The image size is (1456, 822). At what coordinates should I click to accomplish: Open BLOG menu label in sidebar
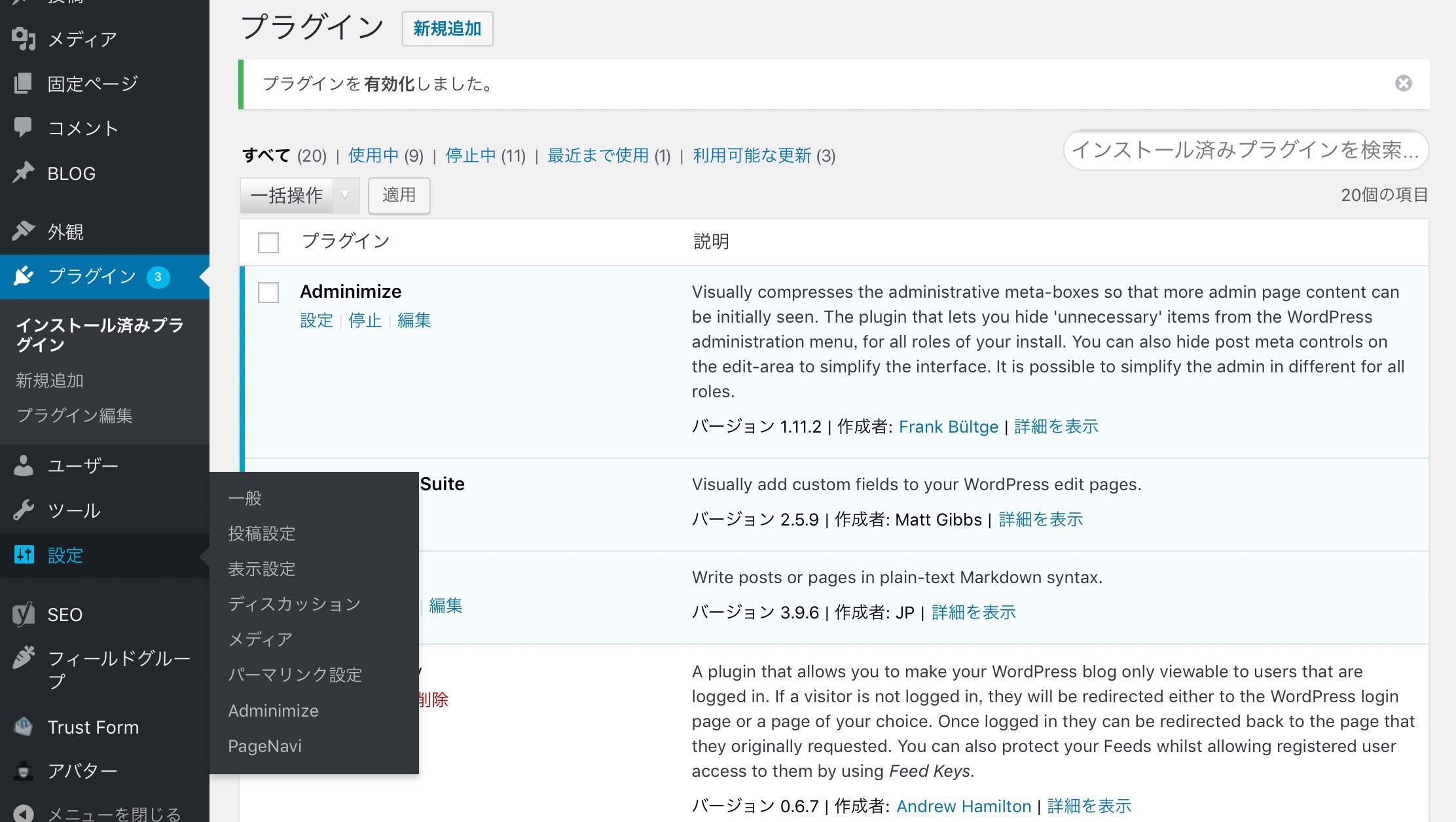(71, 173)
